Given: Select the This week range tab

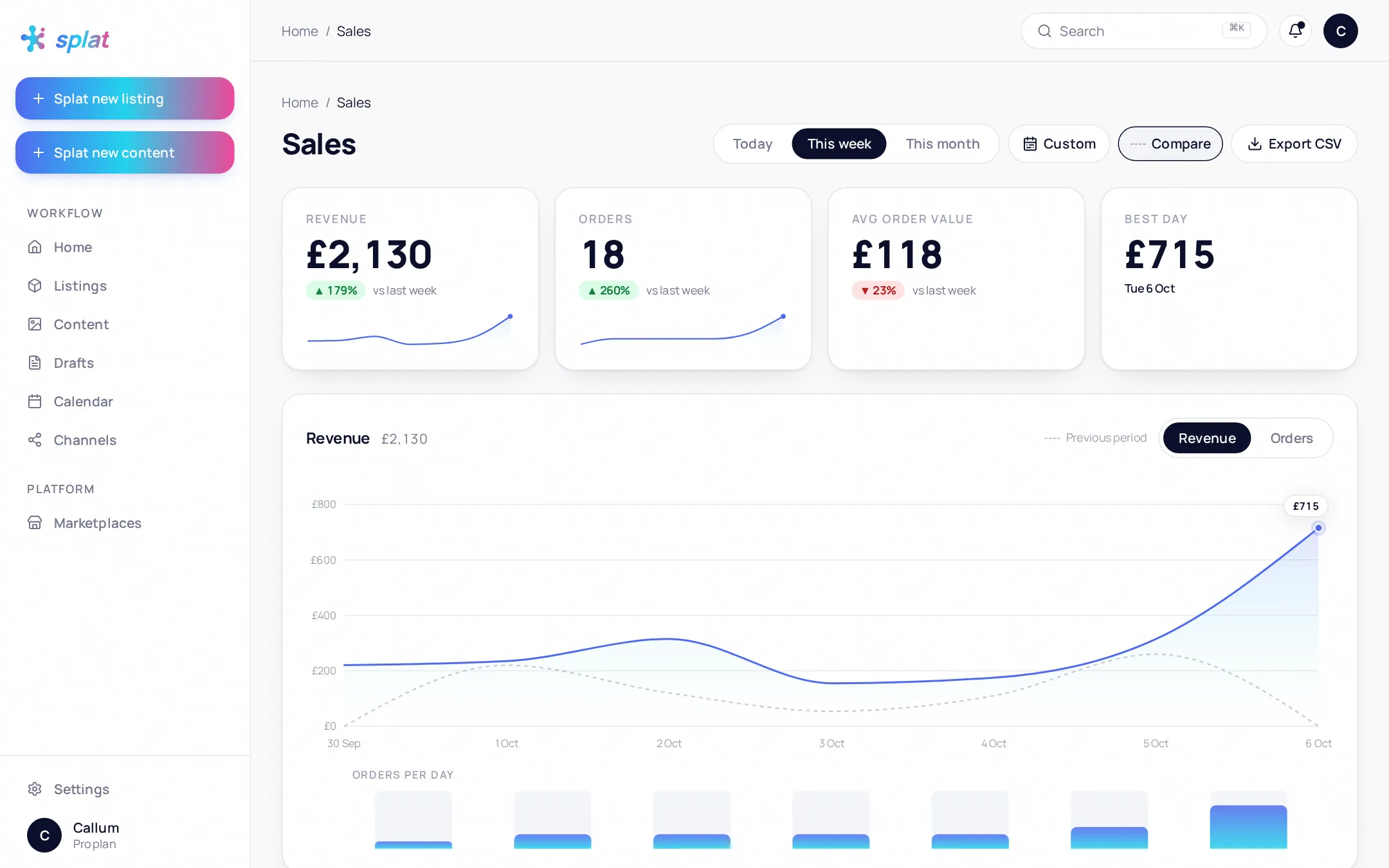Looking at the screenshot, I should pyautogui.click(x=839, y=144).
